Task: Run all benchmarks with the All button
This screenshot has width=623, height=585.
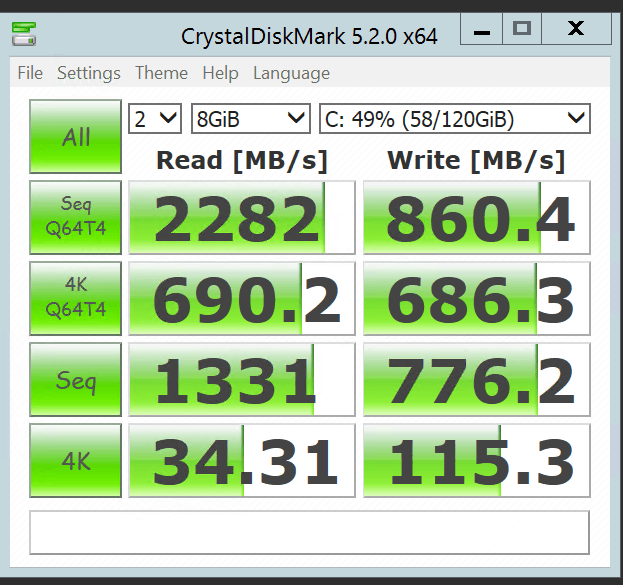Action: (75, 136)
